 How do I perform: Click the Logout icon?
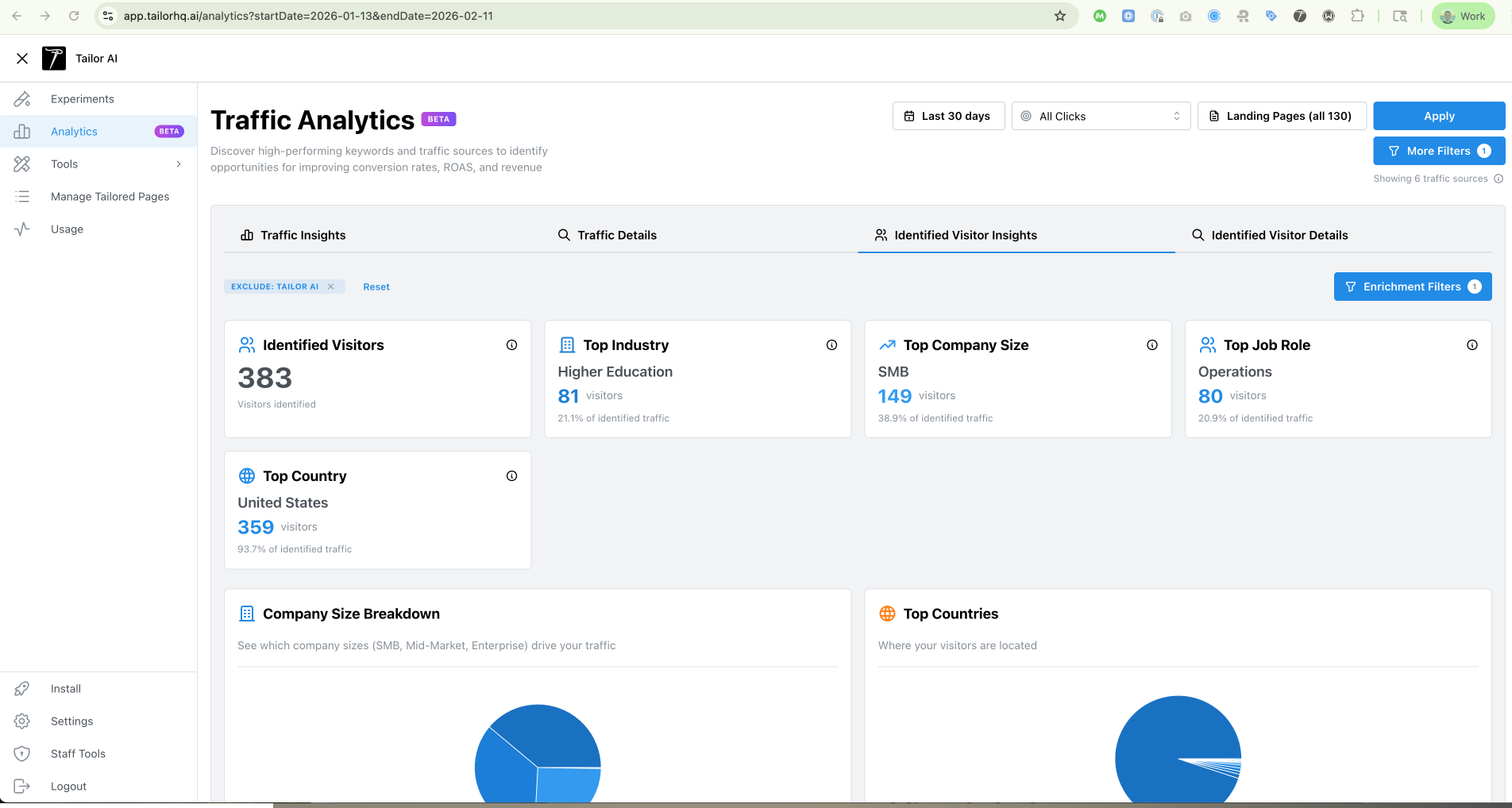pyautogui.click(x=22, y=786)
